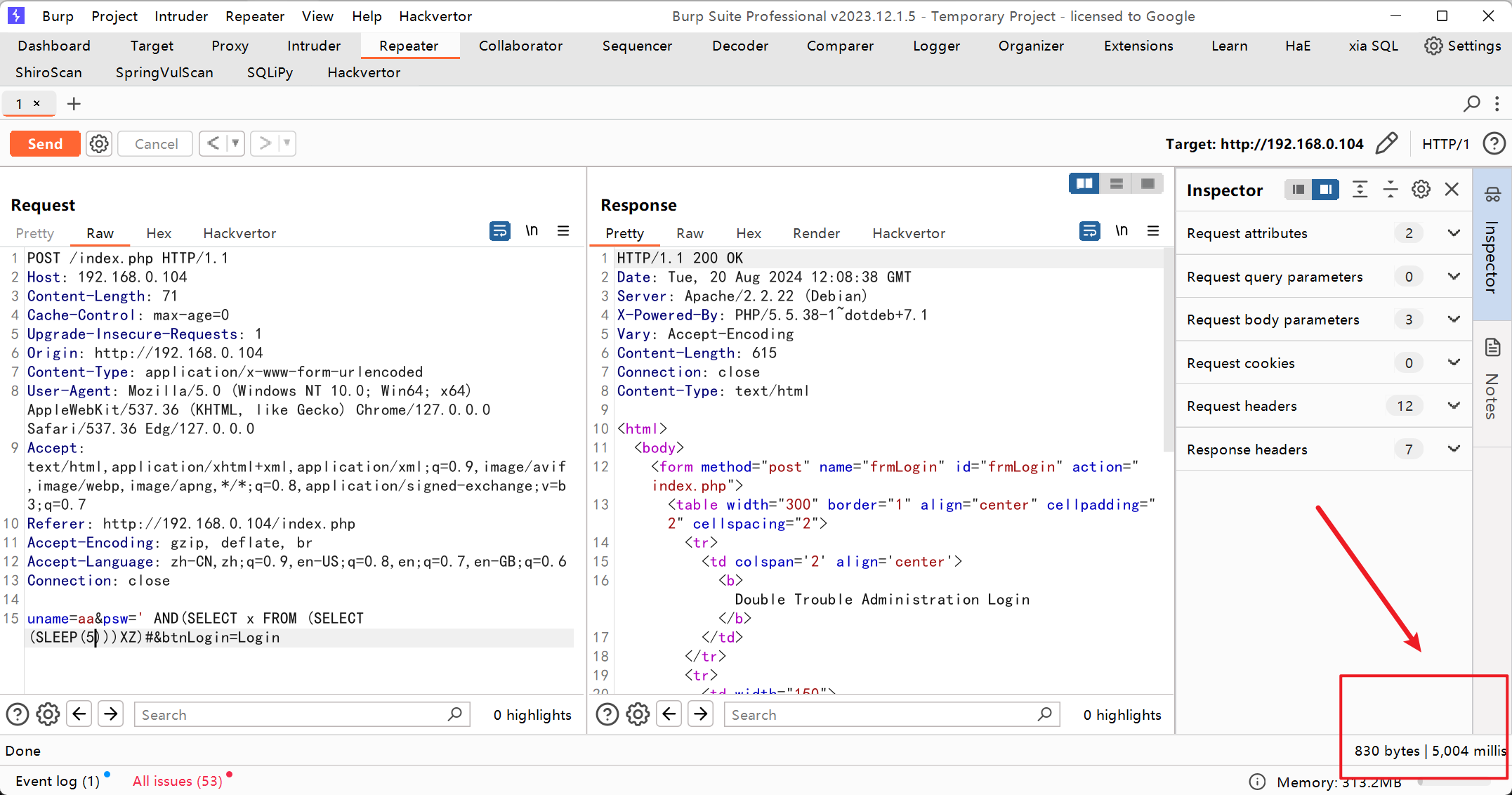Edit the target with the pencil icon
The image size is (1512, 795).
pos(1386,143)
